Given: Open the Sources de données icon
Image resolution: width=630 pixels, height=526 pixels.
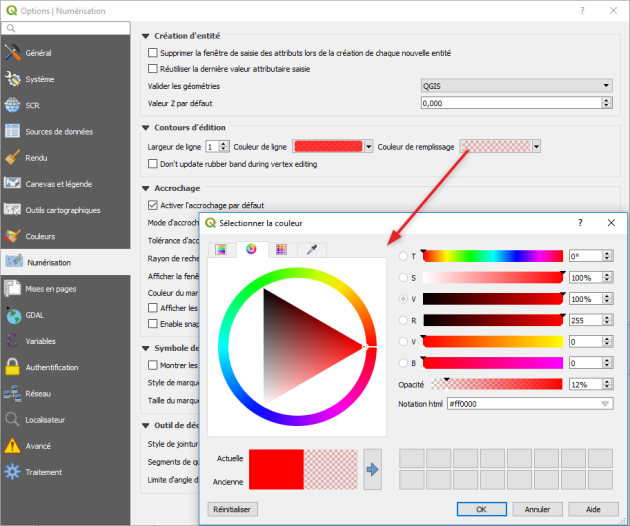Looking at the screenshot, I should (x=12, y=131).
